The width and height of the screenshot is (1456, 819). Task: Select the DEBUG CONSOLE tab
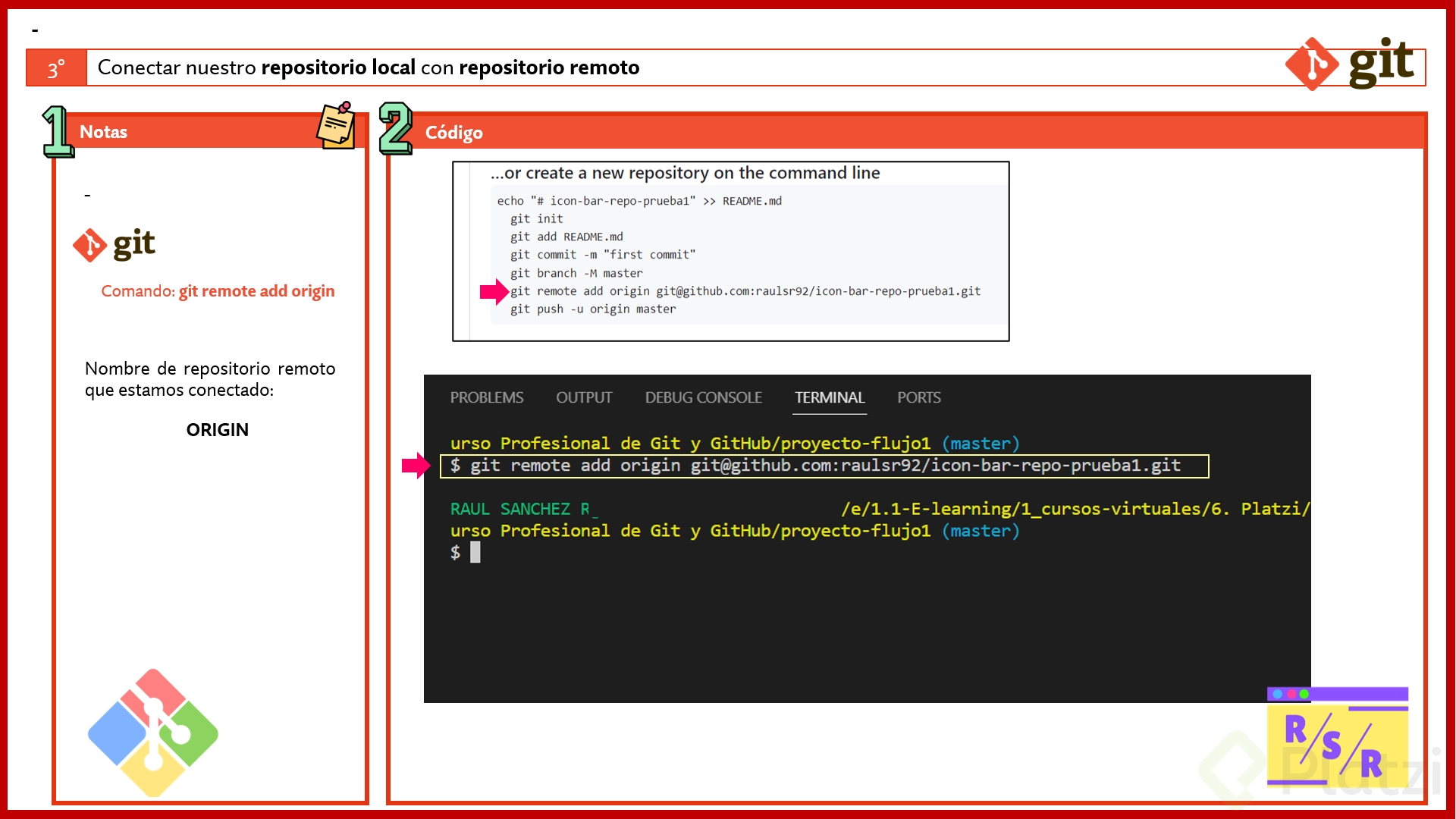(704, 397)
